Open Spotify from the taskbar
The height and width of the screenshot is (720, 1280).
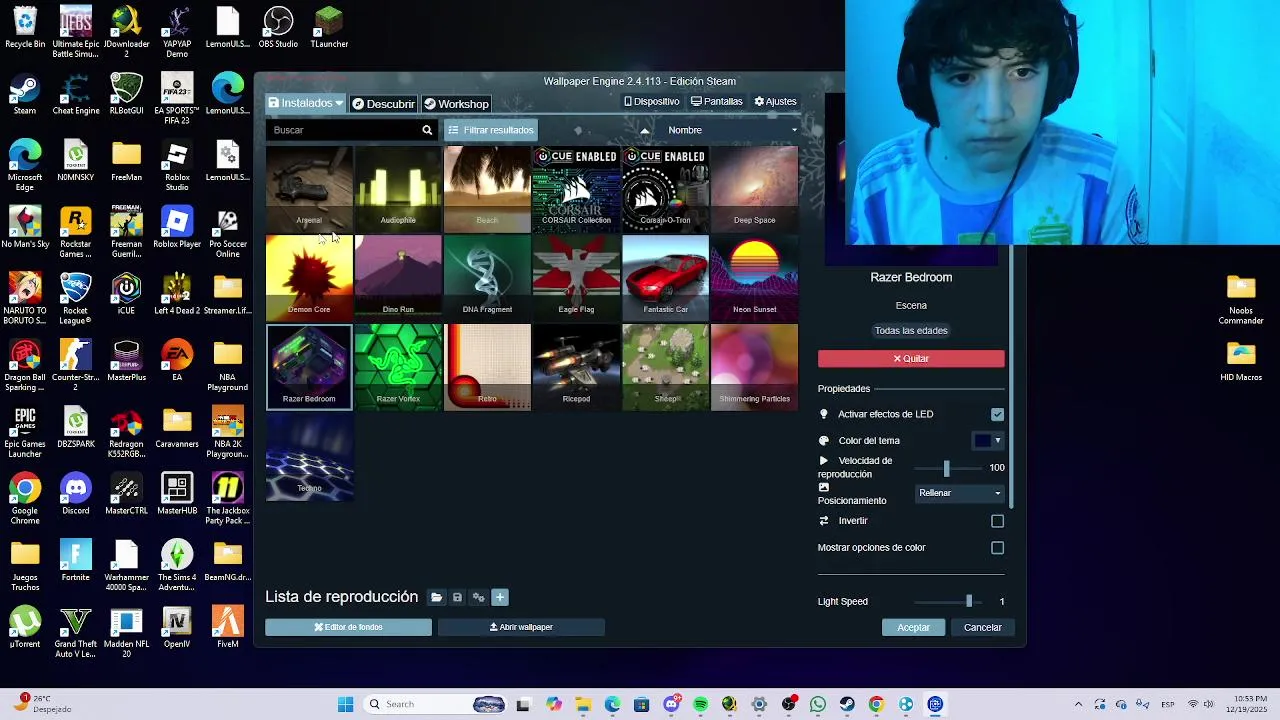click(700, 704)
